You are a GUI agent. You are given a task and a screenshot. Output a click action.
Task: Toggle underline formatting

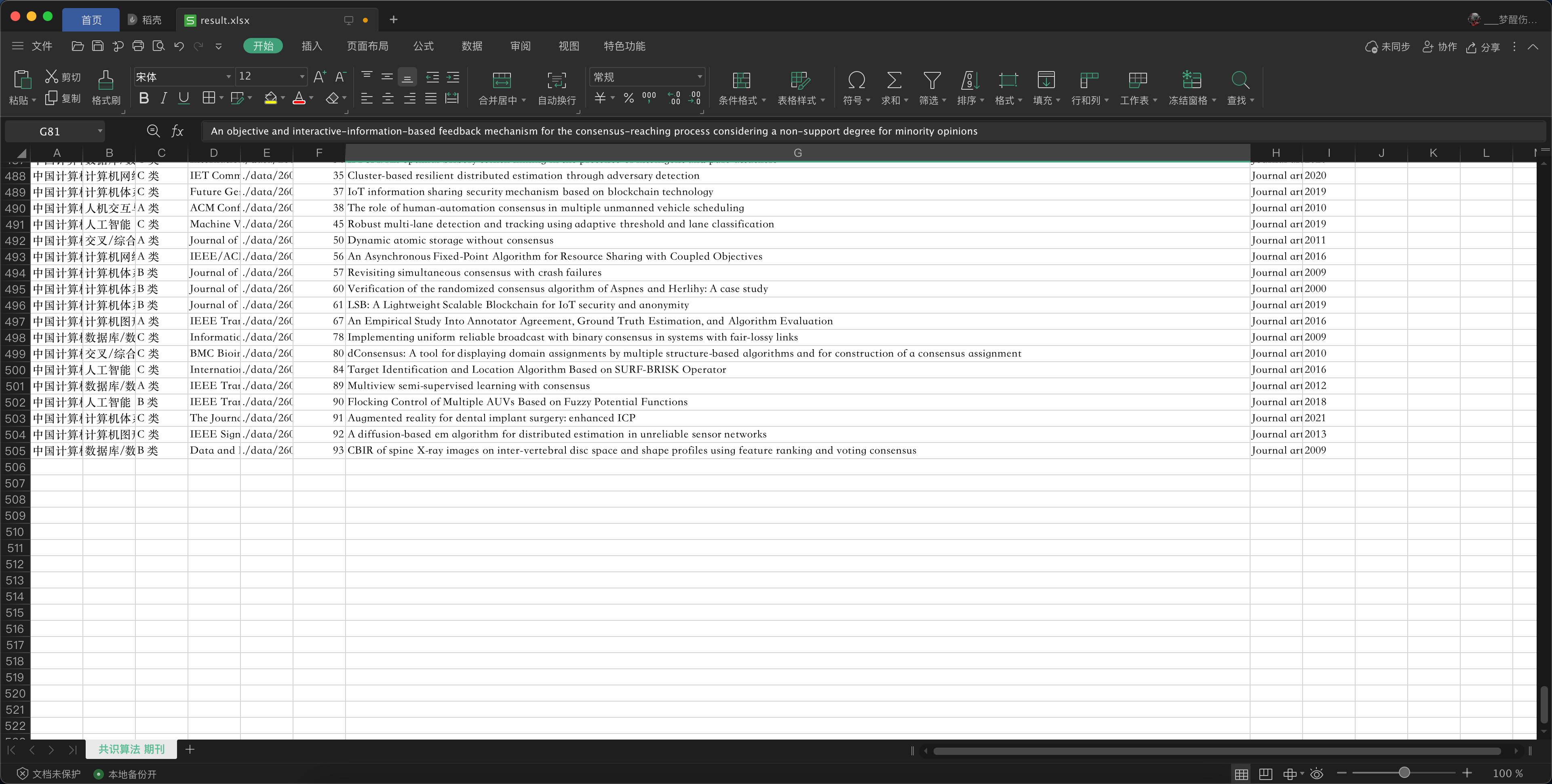tap(184, 98)
